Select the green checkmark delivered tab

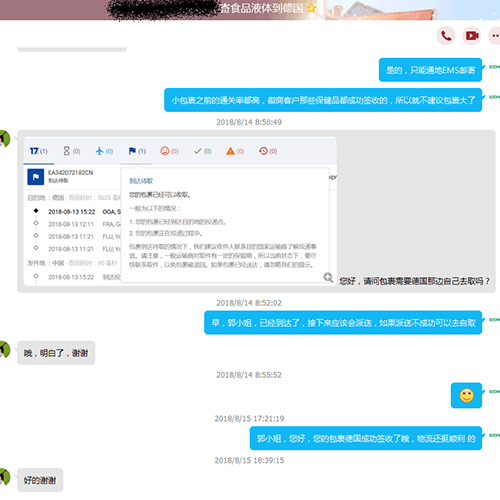point(202,151)
